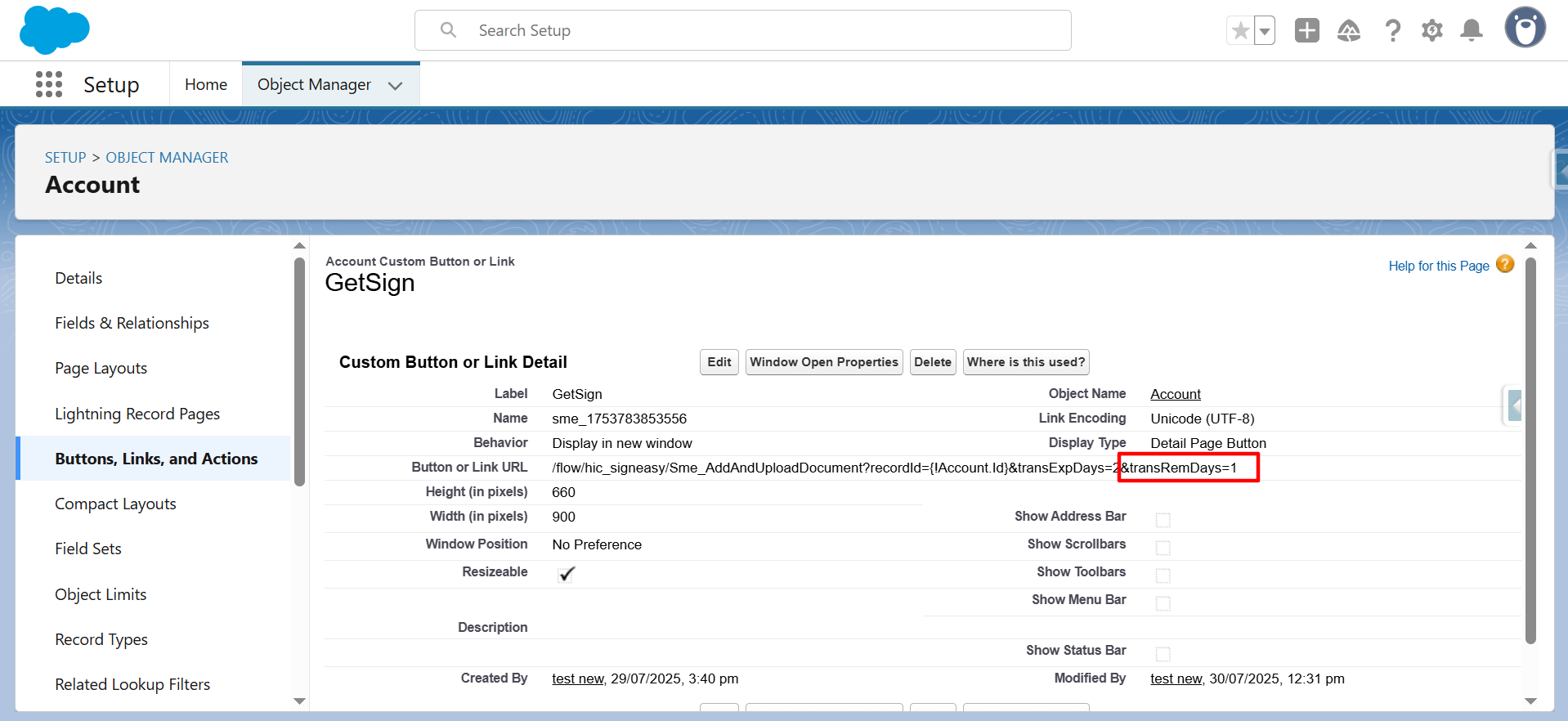Expand the Object Manager tab chevron
Image resolution: width=1568 pixels, height=721 pixels.
[395, 85]
